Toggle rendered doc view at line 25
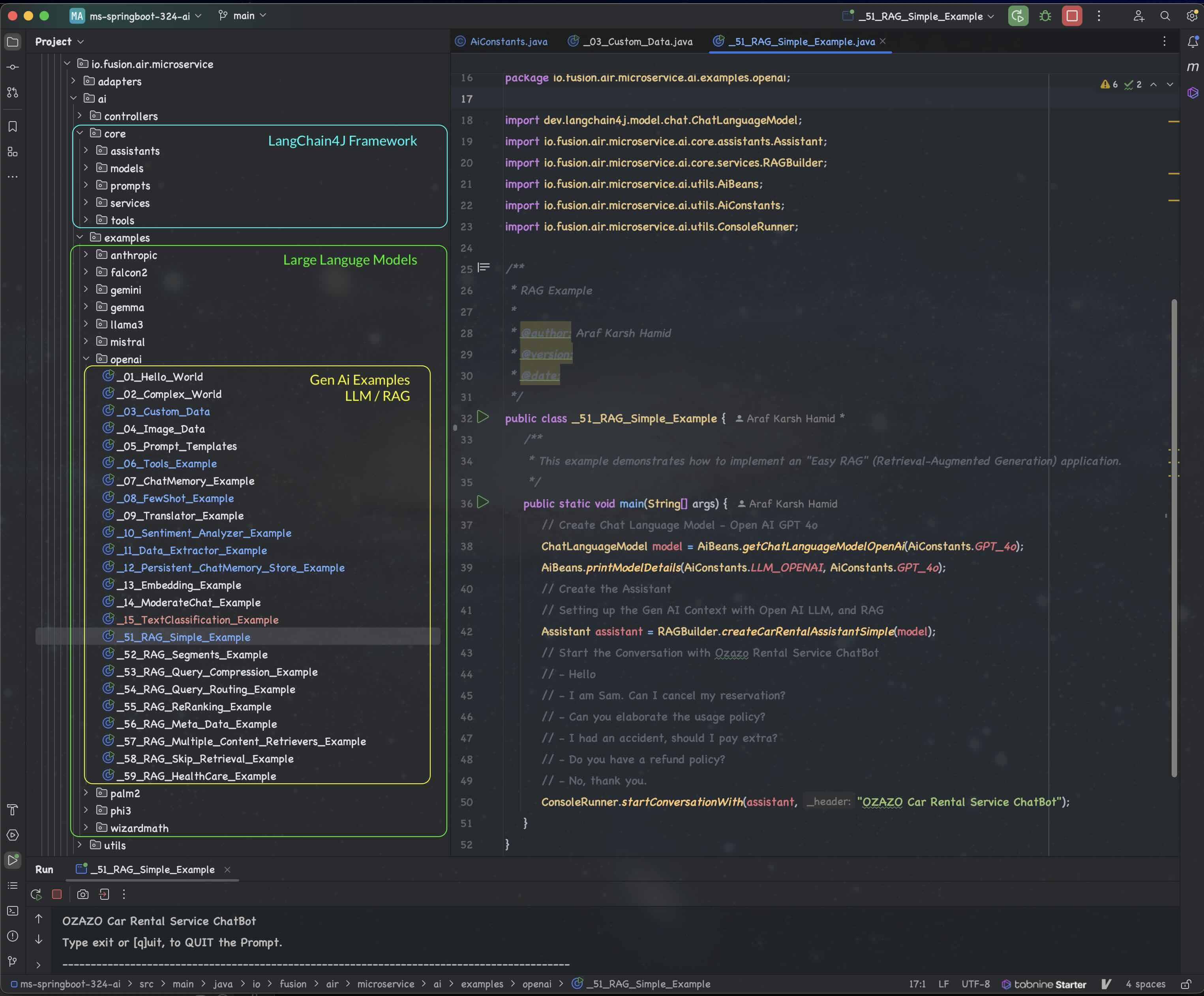 tap(484, 268)
